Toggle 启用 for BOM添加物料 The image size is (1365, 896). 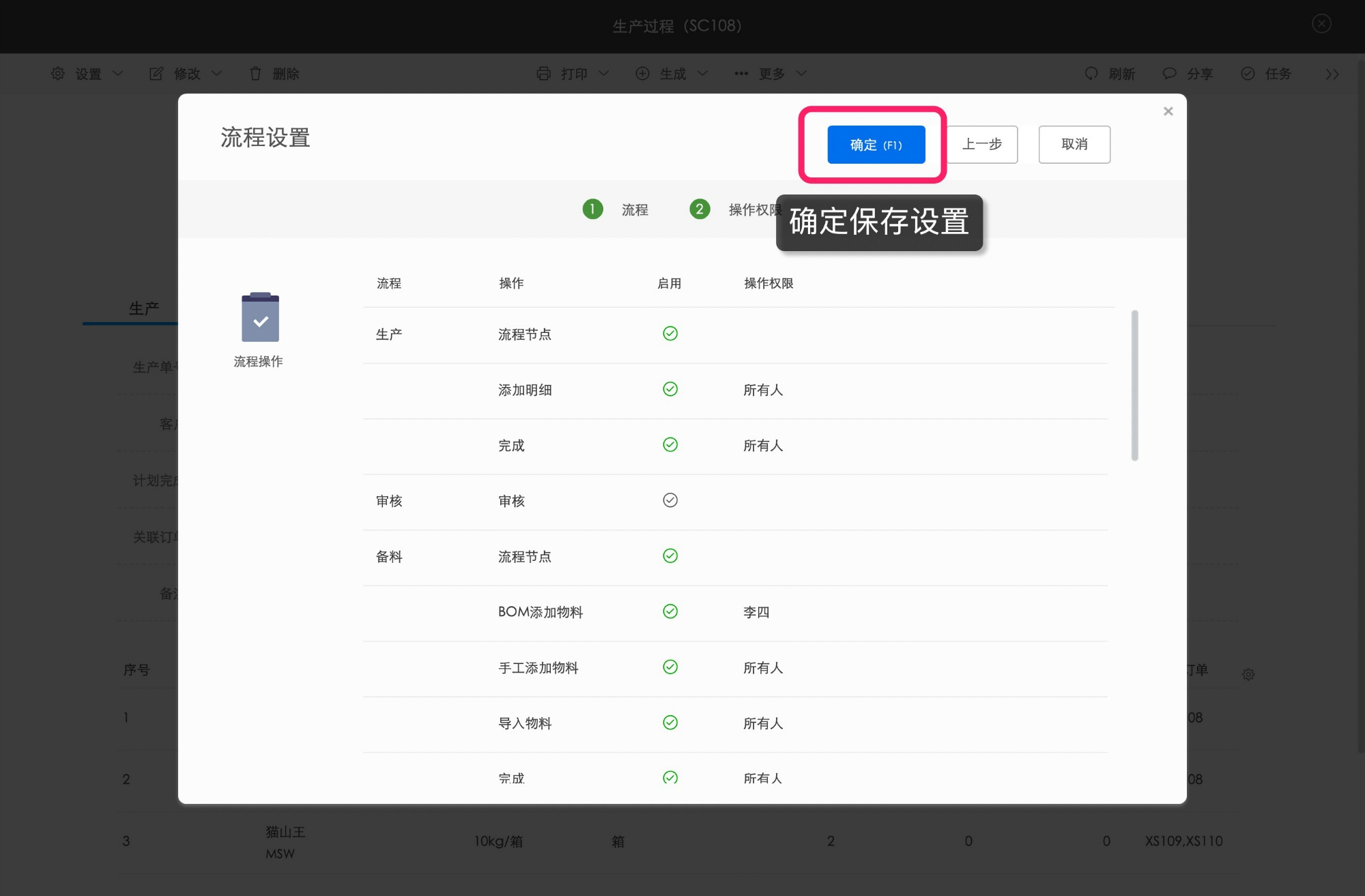point(670,611)
